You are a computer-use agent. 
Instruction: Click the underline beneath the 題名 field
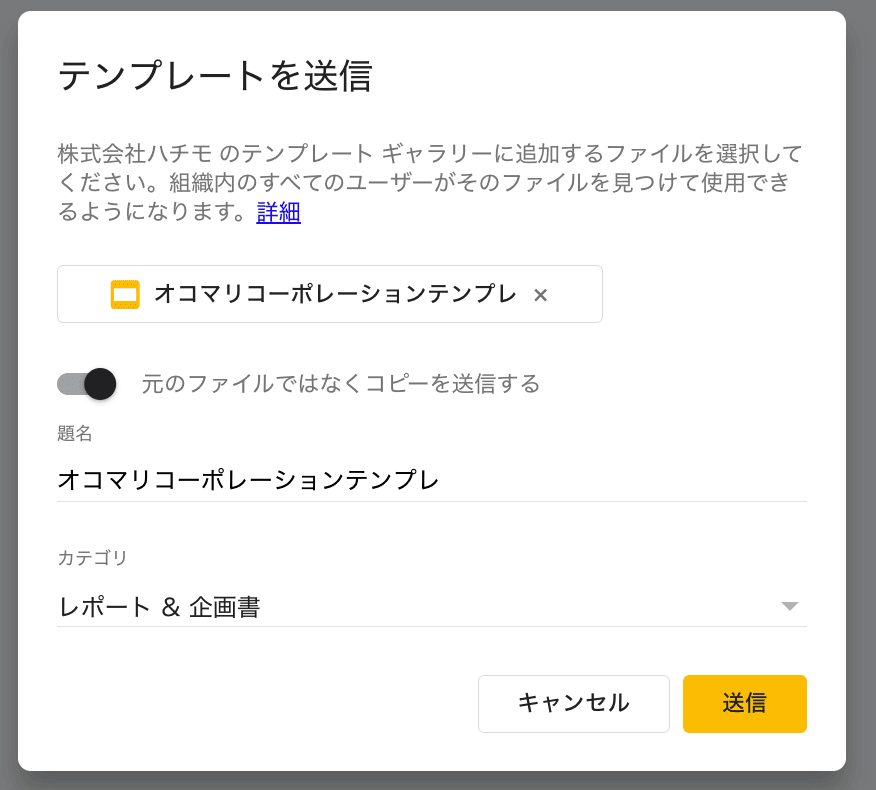432,501
